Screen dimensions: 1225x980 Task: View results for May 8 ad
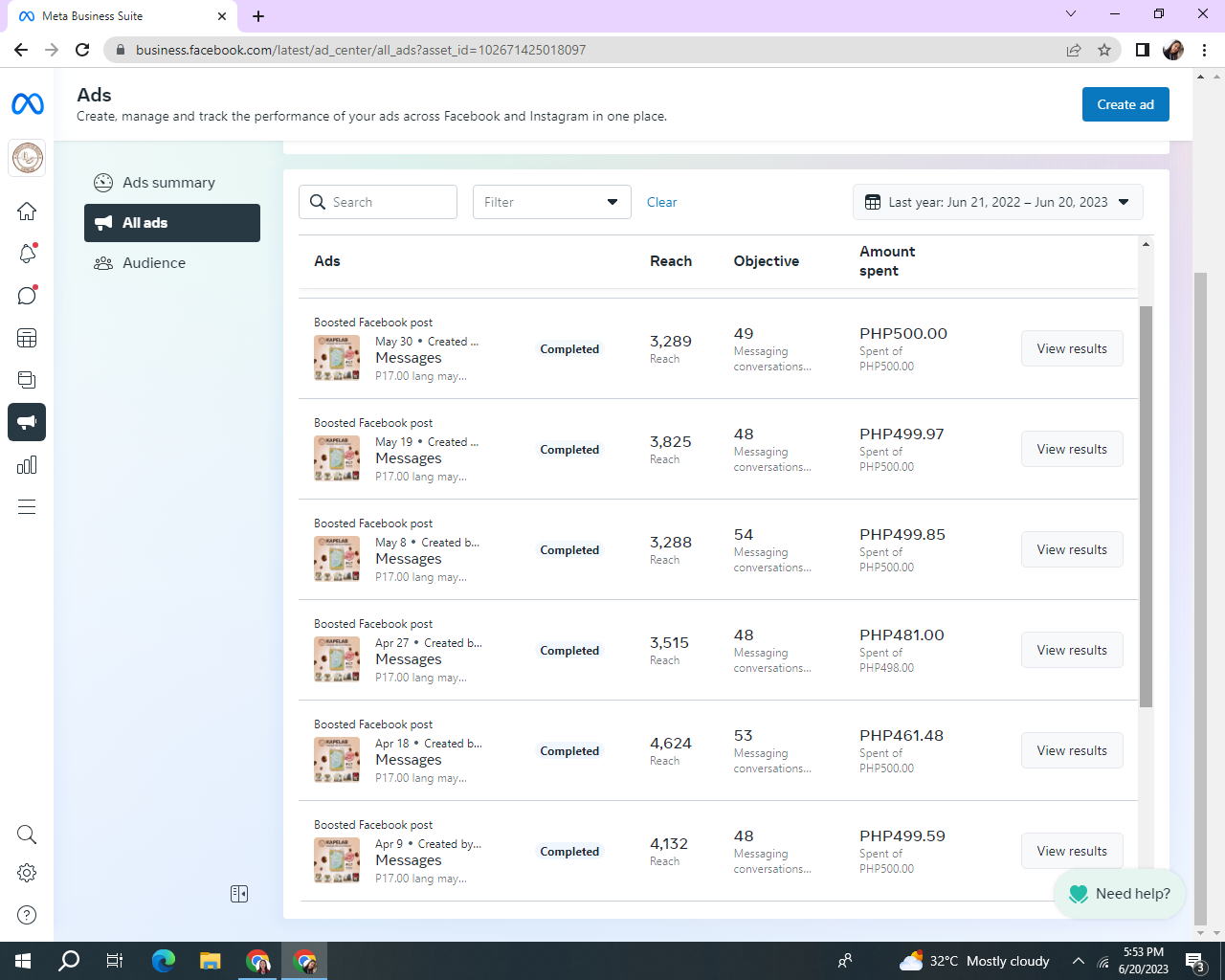coord(1072,549)
